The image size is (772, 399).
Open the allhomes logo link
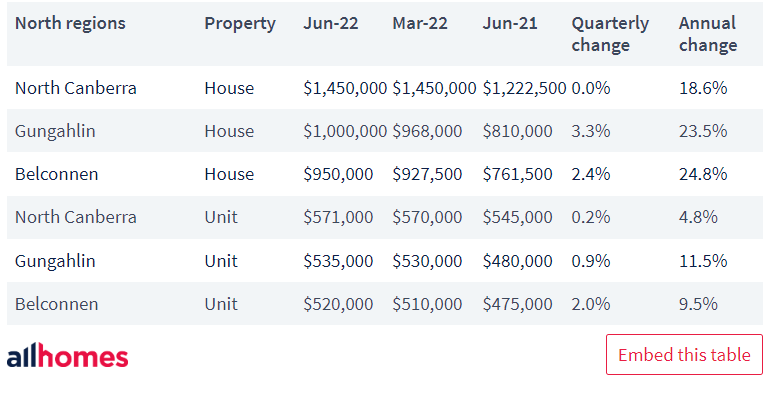pyautogui.click(x=67, y=356)
